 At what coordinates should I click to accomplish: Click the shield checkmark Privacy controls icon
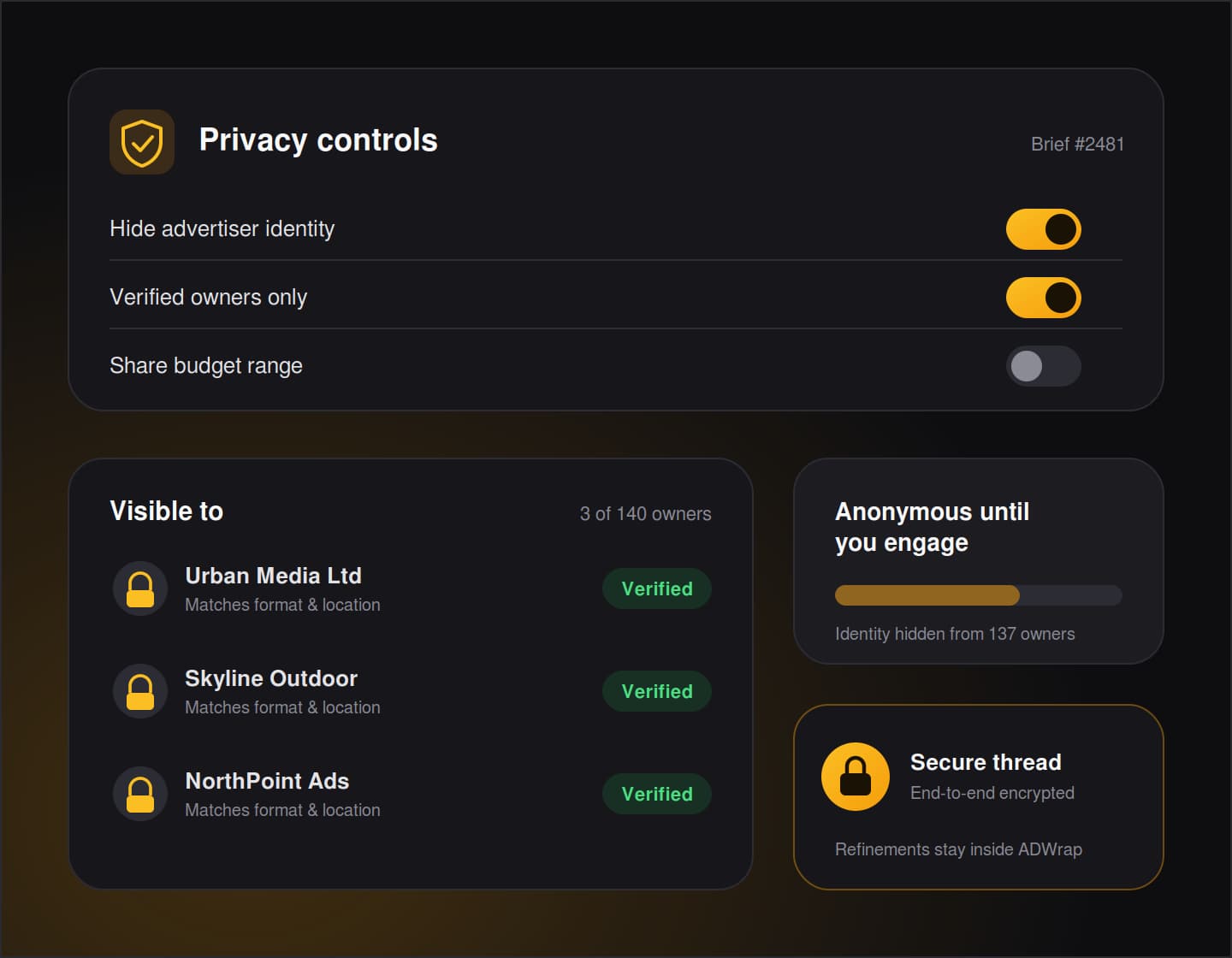pyautogui.click(x=142, y=142)
